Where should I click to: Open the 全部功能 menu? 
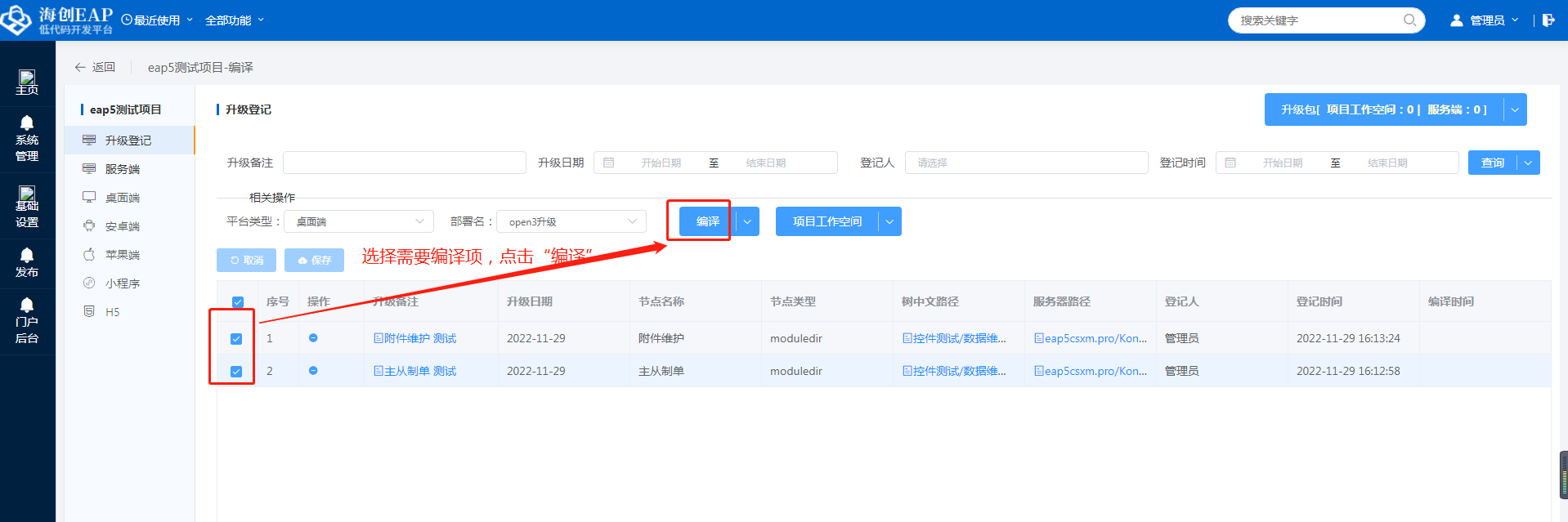coord(235,20)
